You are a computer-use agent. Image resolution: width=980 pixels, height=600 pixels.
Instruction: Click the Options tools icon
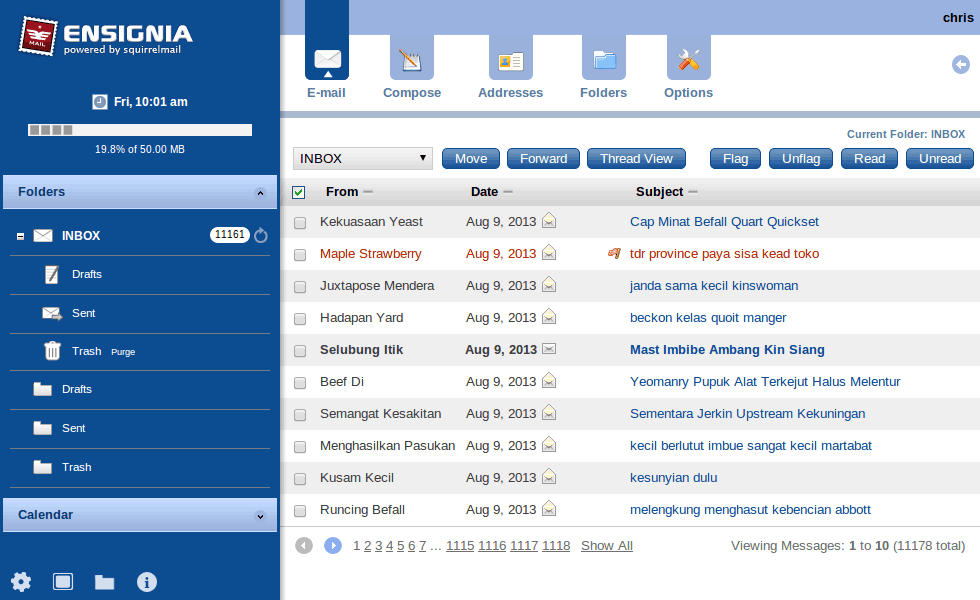click(688, 62)
